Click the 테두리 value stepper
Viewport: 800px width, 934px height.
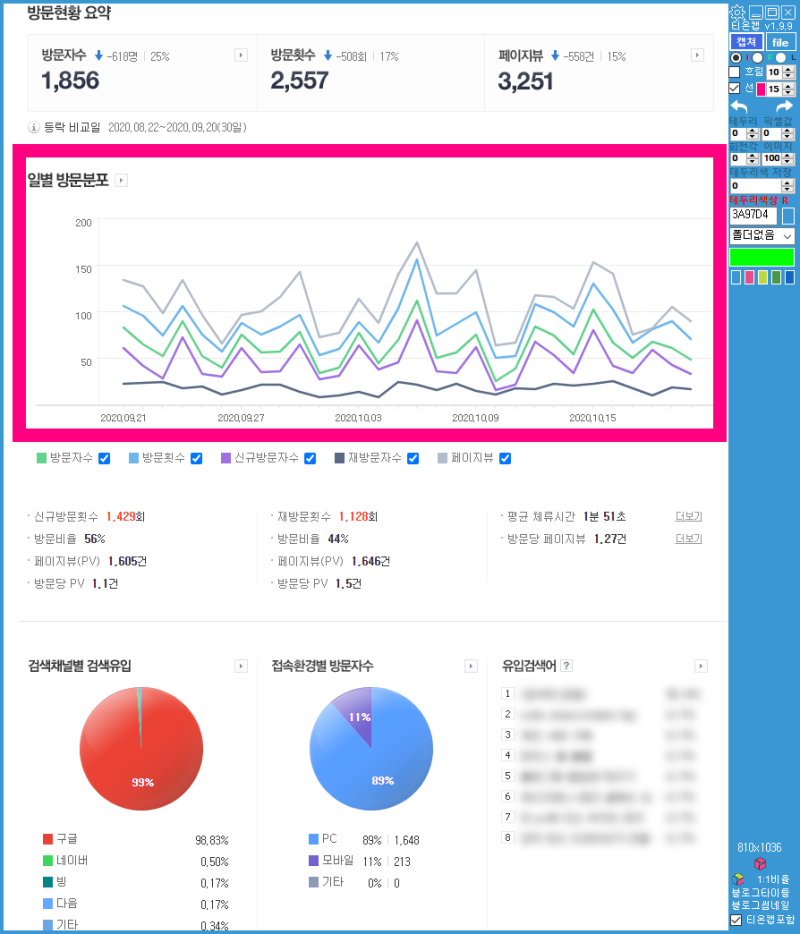point(752,133)
